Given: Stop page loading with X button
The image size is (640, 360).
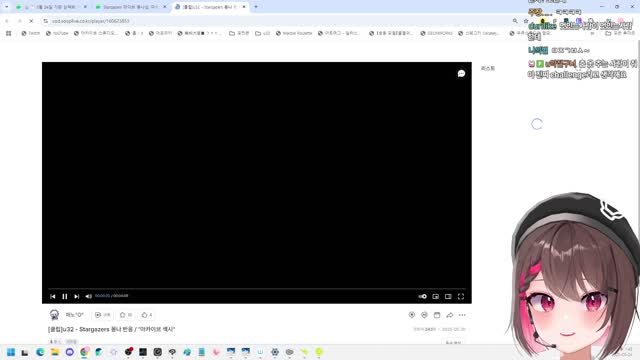Looking at the screenshot, I should coord(31,21).
